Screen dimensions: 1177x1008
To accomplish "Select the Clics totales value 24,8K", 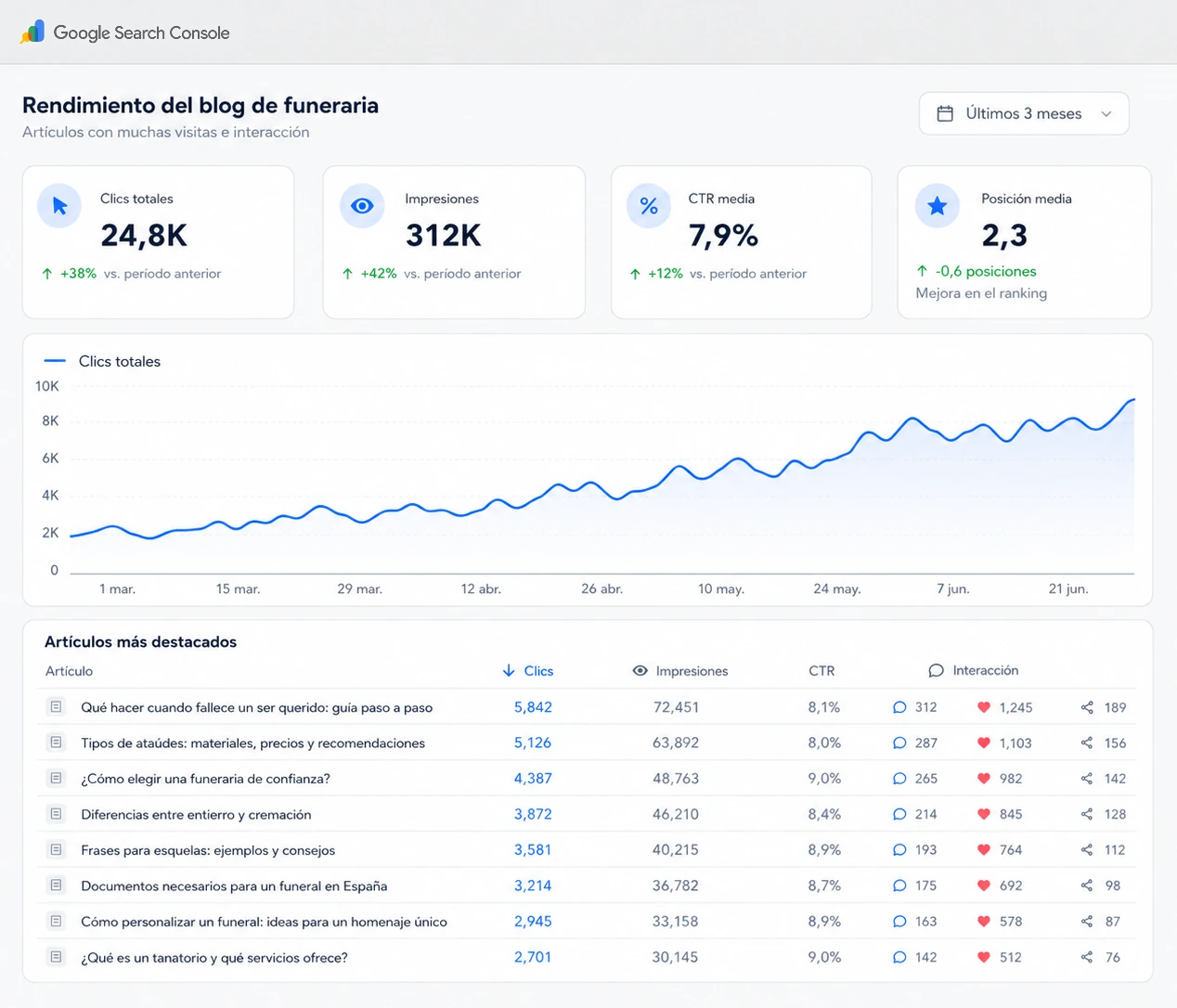I will (x=144, y=236).
